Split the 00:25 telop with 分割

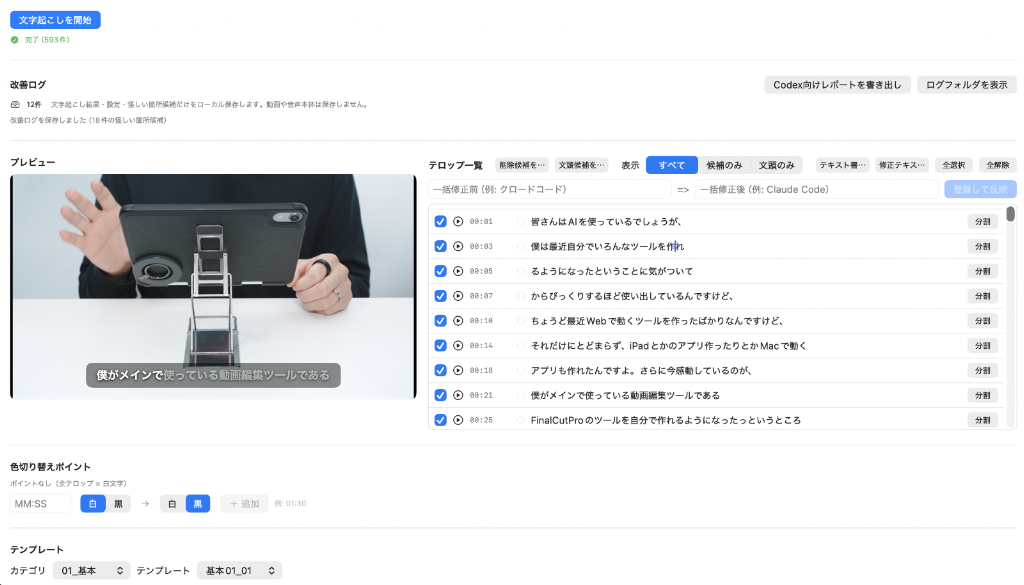point(982,420)
